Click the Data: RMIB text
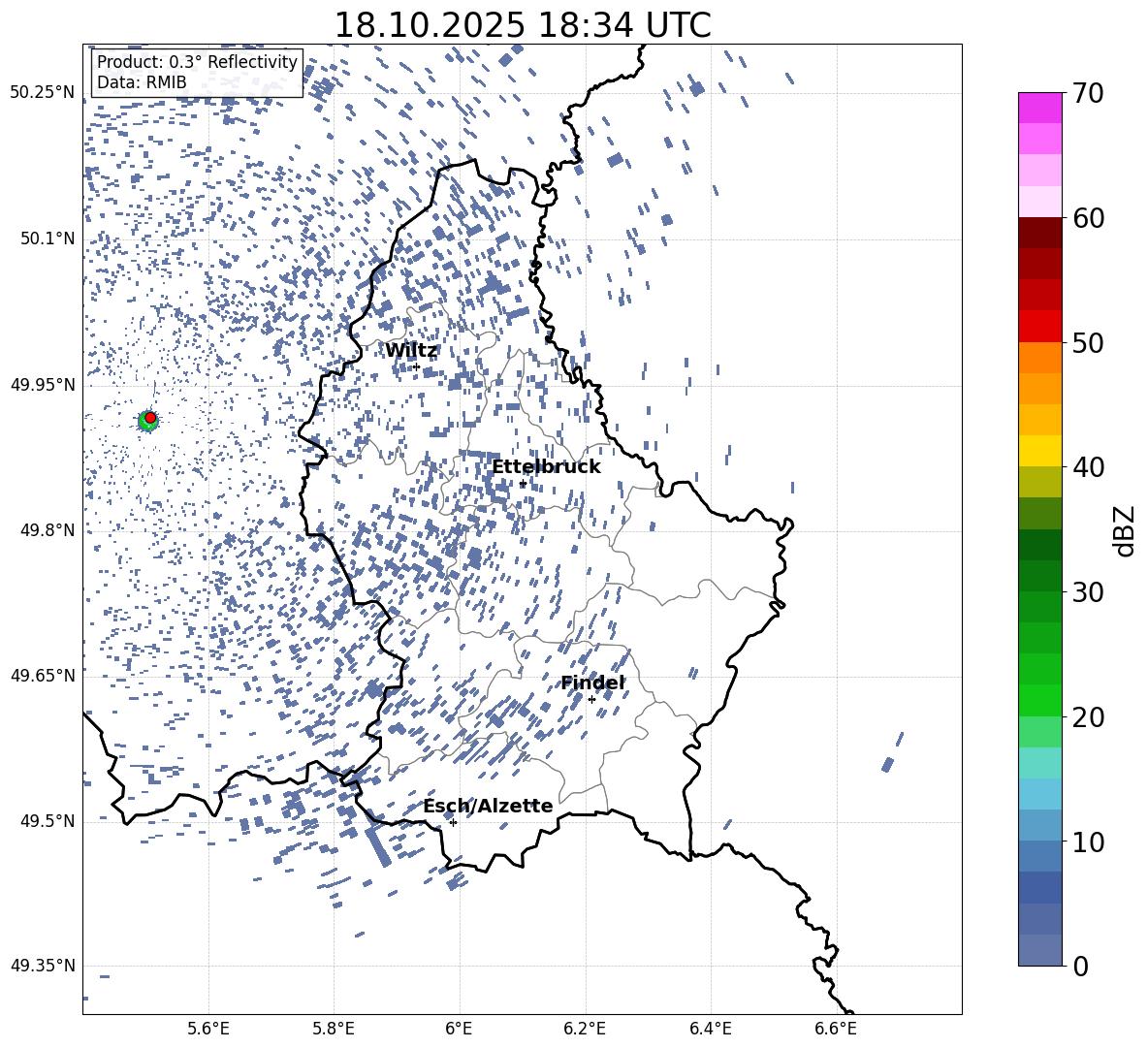1148x1048 pixels. [x=142, y=82]
